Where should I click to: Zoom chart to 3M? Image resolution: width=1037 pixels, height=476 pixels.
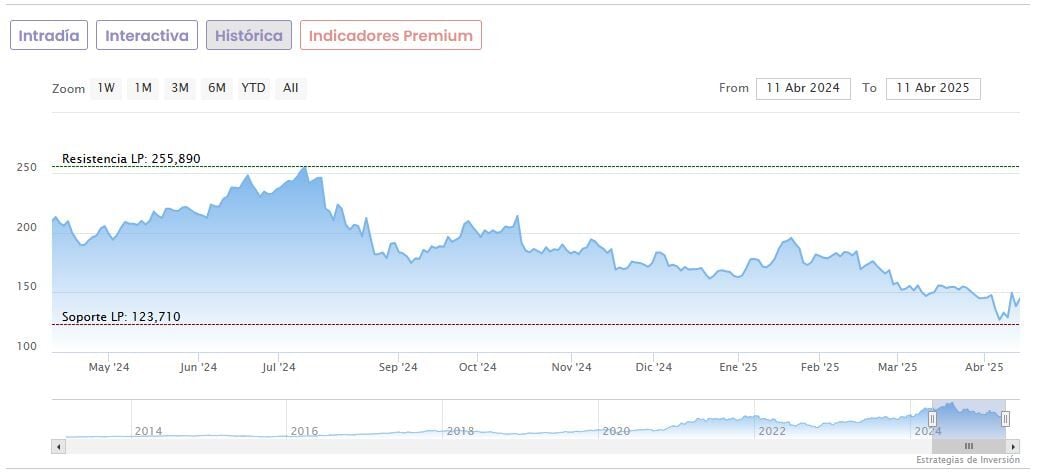pyautogui.click(x=180, y=88)
